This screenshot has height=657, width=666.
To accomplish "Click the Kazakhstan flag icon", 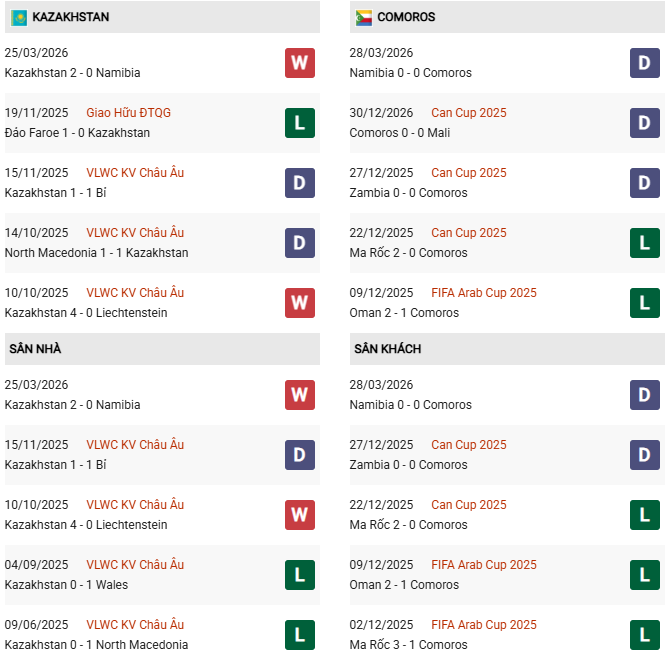I will point(19,17).
